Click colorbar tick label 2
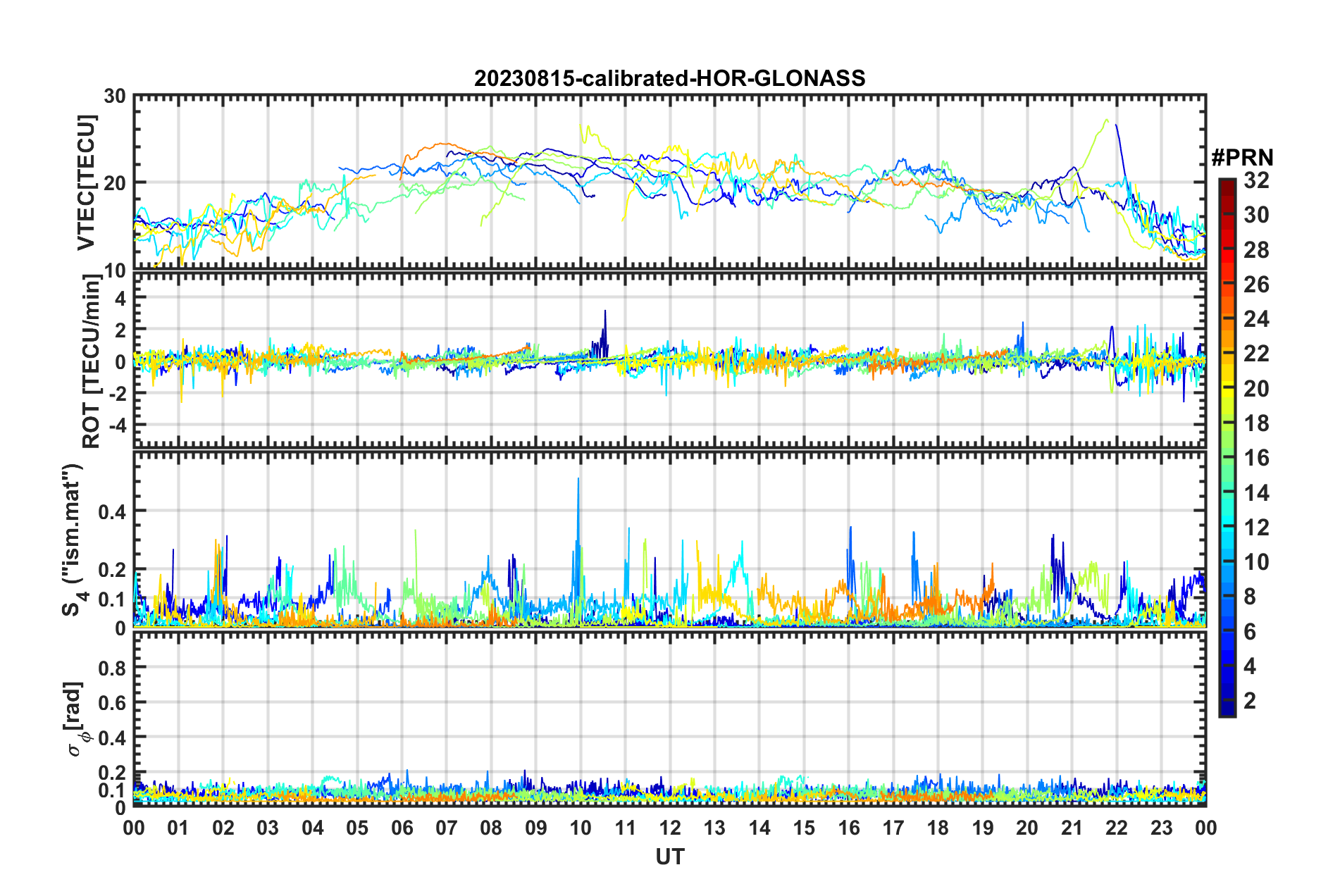The image size is (1340, 896). click(x=1250, y=700)
